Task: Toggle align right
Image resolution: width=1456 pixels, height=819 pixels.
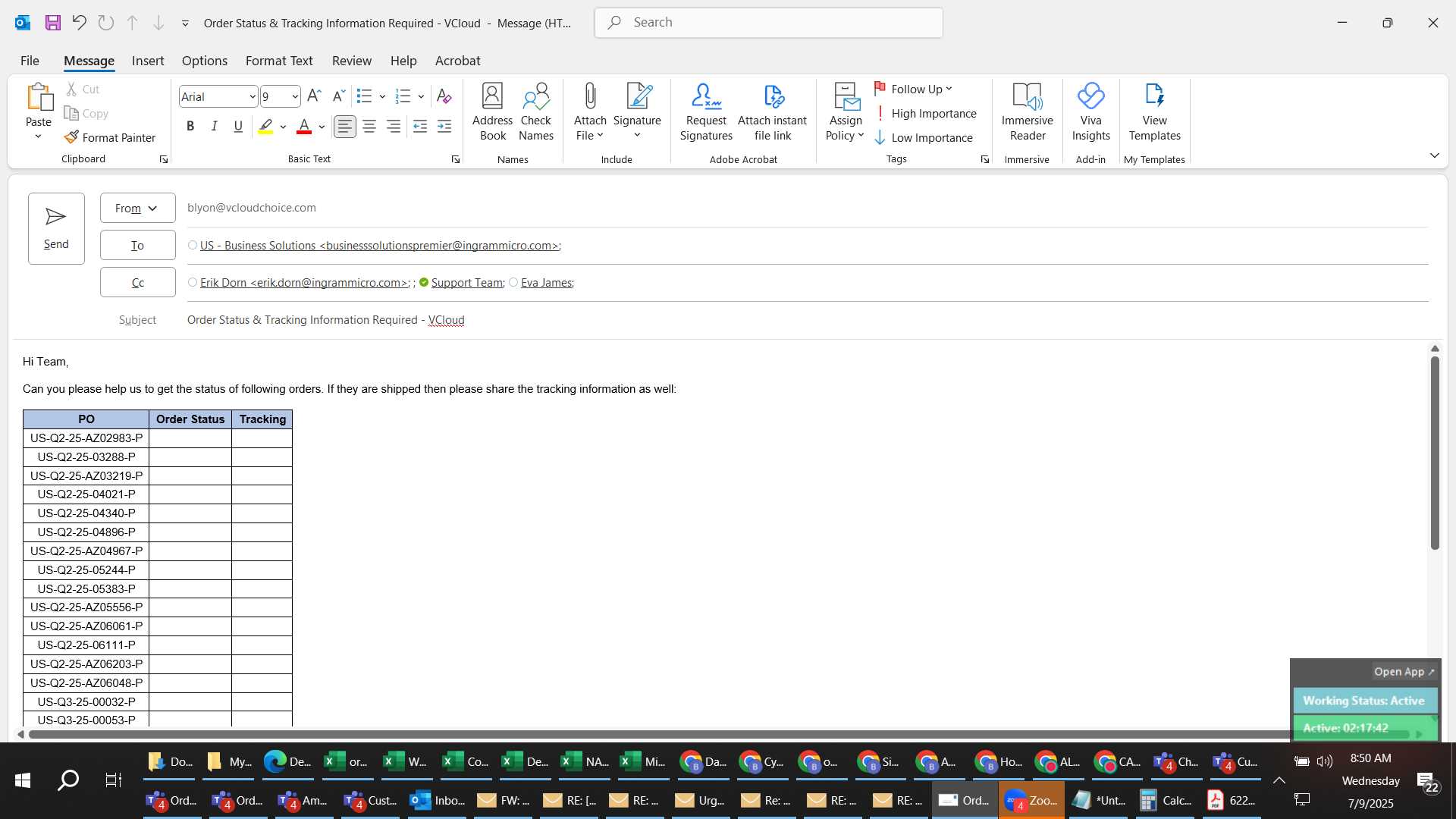Action: (393, 127)
